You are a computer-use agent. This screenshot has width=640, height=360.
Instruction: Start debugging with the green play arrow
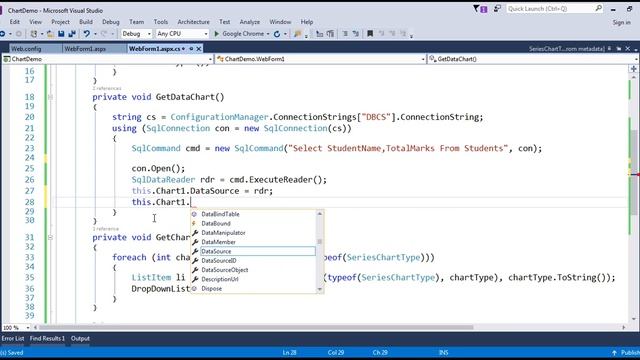(217, 34)
